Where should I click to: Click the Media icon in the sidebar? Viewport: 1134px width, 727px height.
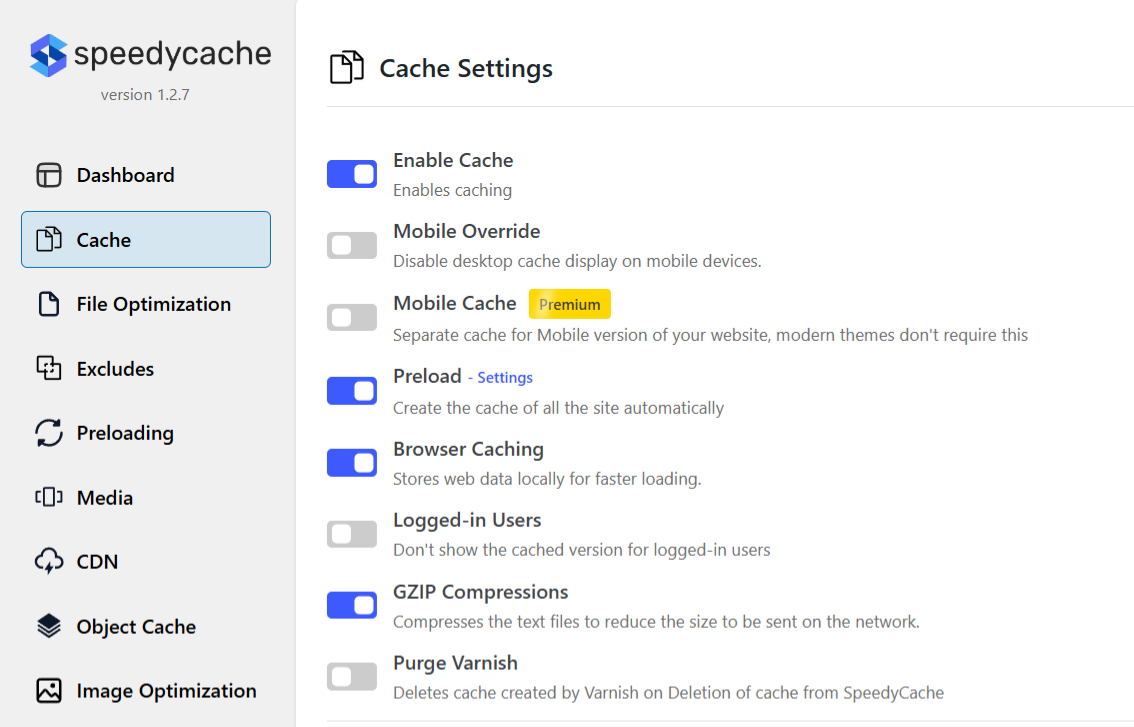coord(48,497)
